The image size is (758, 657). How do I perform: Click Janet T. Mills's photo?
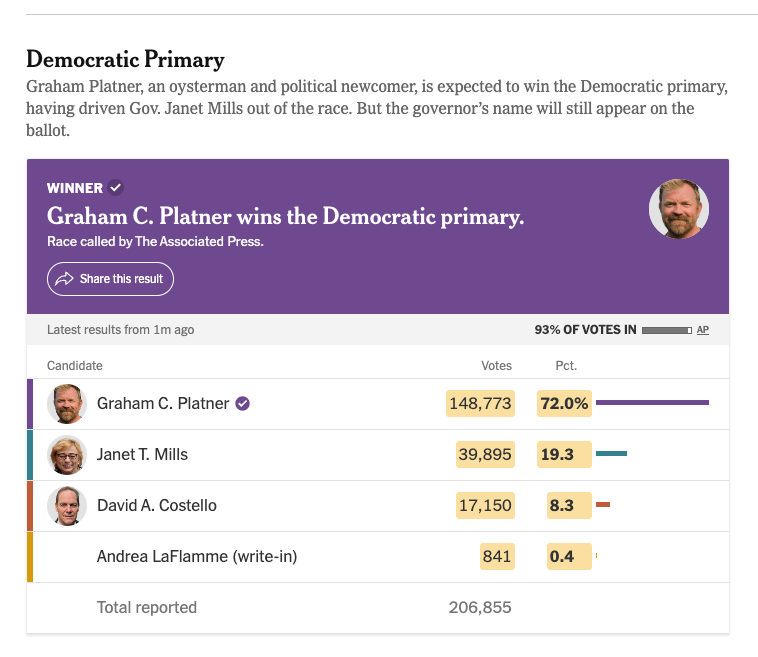[x=67, y=455]
